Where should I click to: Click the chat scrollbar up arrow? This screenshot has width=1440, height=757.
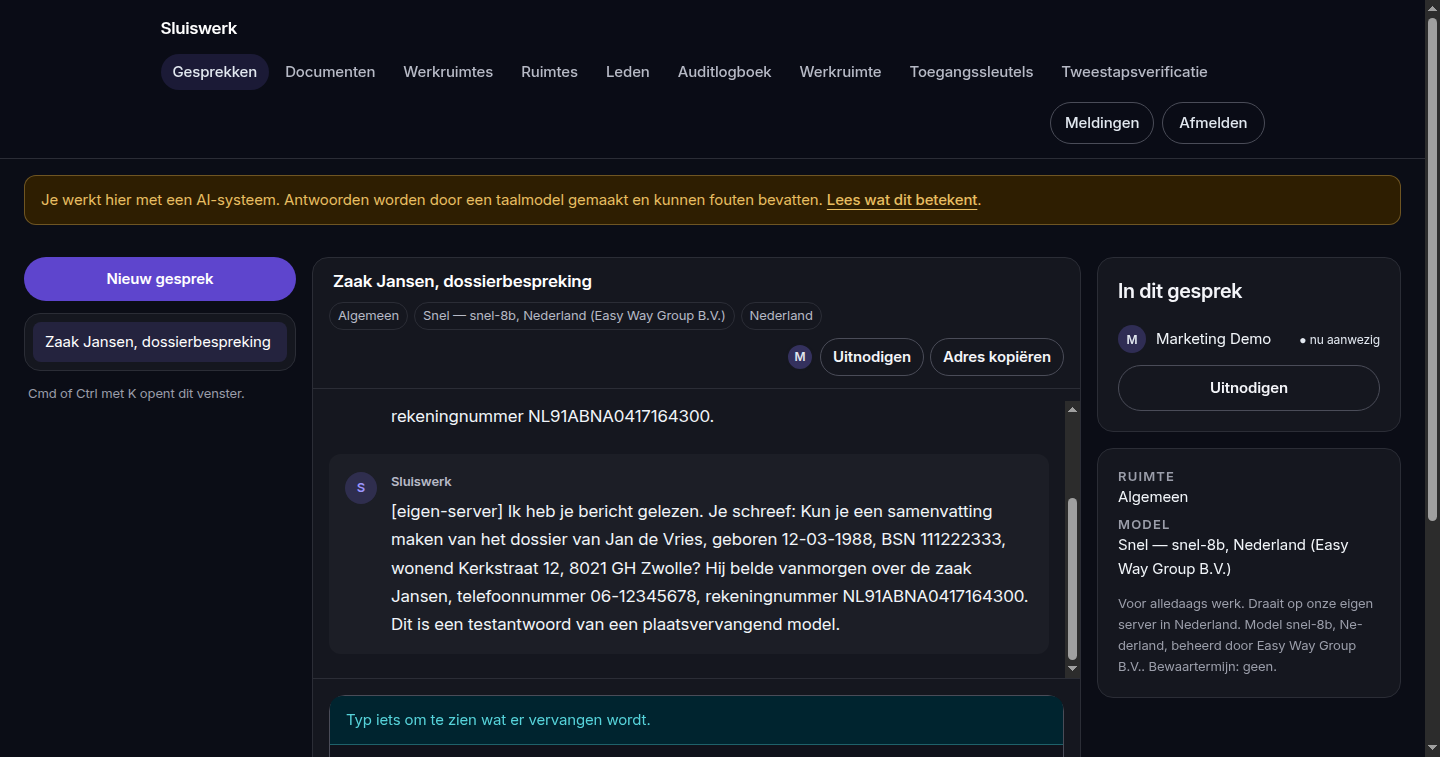[x=1073, y=409]
